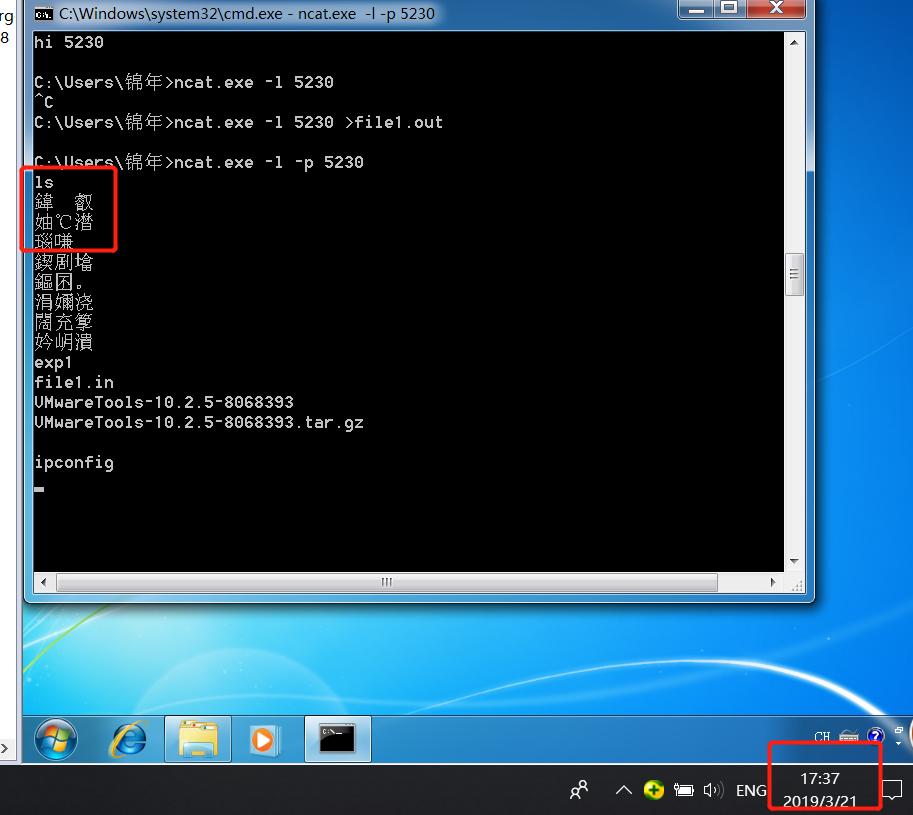
Task: Open Windows Media Player taskbar icon
Action: (x=265, y=740)
